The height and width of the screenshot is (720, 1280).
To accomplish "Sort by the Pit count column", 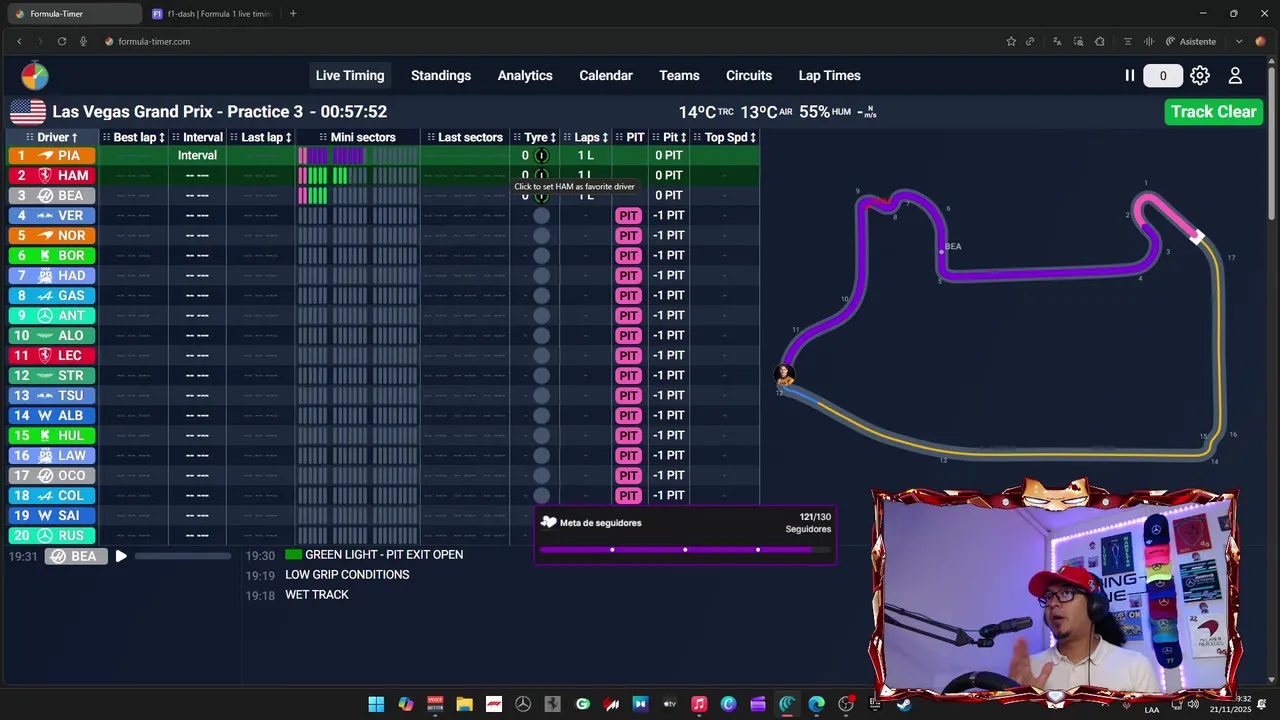I will [669, 137].
